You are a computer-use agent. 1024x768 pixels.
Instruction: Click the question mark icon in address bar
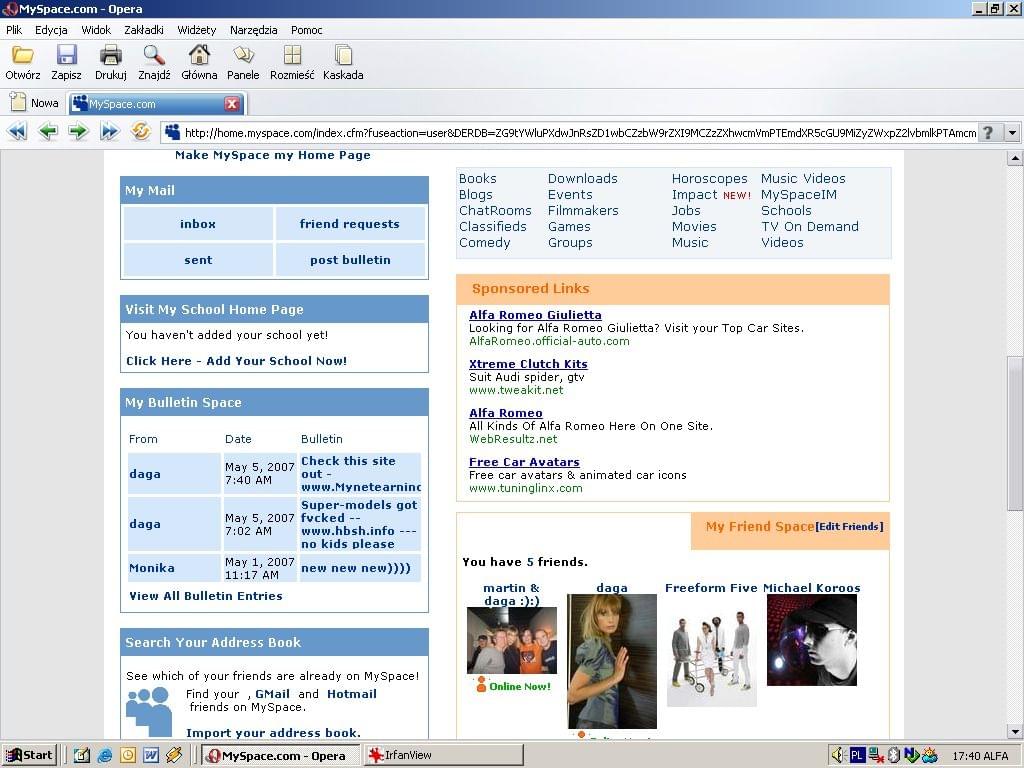pyautogui.click(x=989, y=133)
